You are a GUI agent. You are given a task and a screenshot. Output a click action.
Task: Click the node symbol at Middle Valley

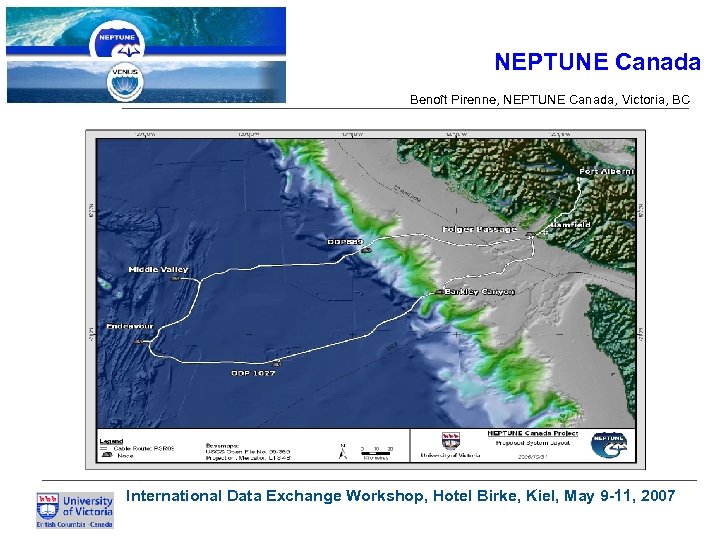point(175,278)
